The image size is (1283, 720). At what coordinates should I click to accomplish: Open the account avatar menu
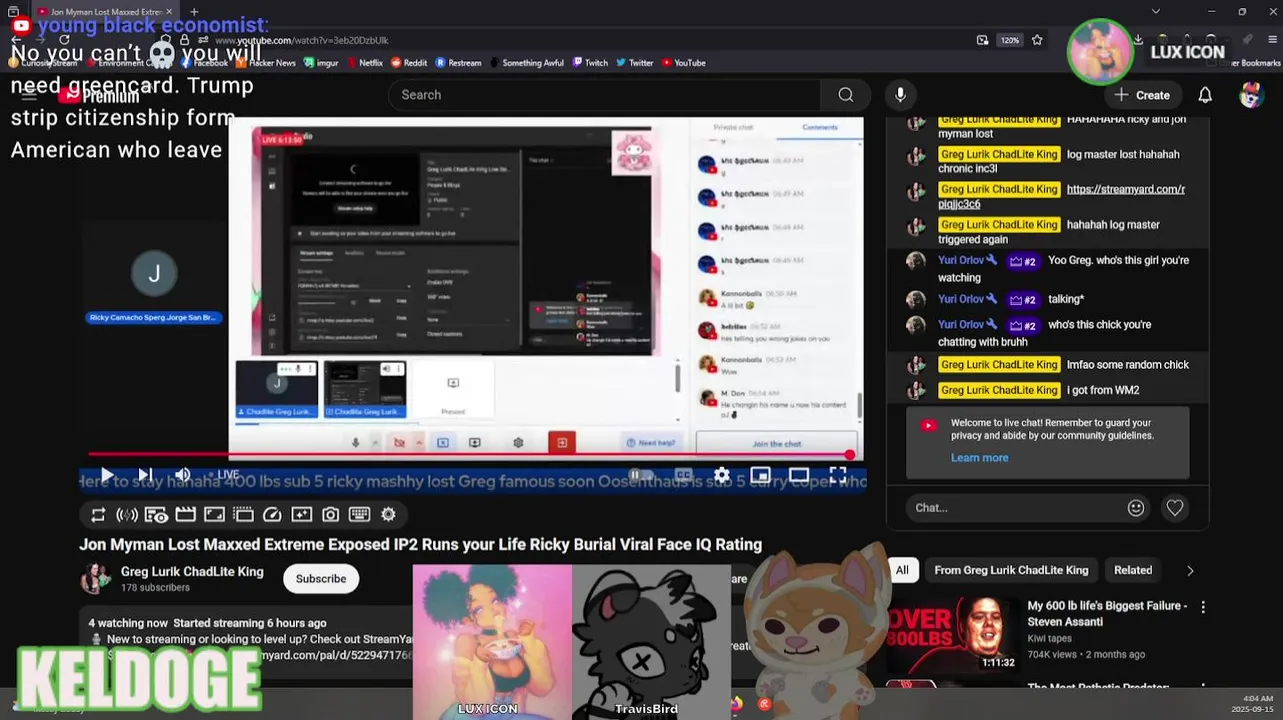pyautogui.click(x=1251, y=95)
